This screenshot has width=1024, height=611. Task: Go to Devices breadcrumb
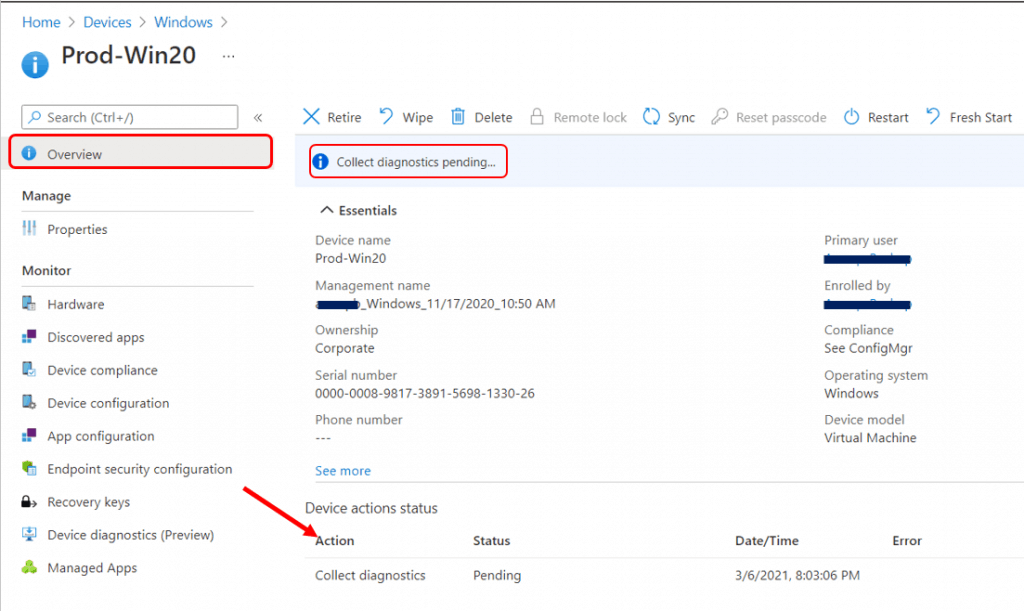107,22
